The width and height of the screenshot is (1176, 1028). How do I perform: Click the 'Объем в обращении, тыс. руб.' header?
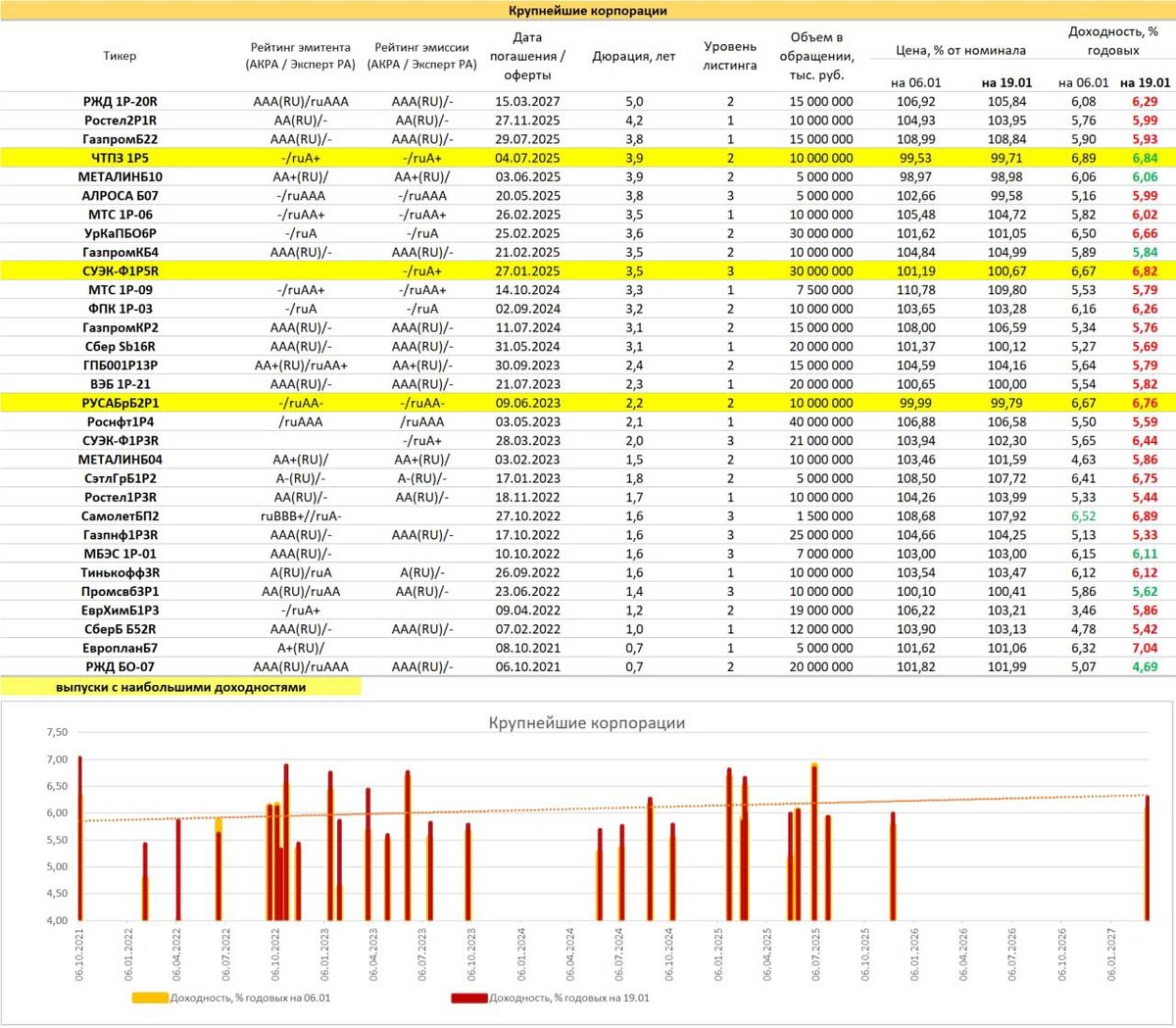[x=816, y=56]
